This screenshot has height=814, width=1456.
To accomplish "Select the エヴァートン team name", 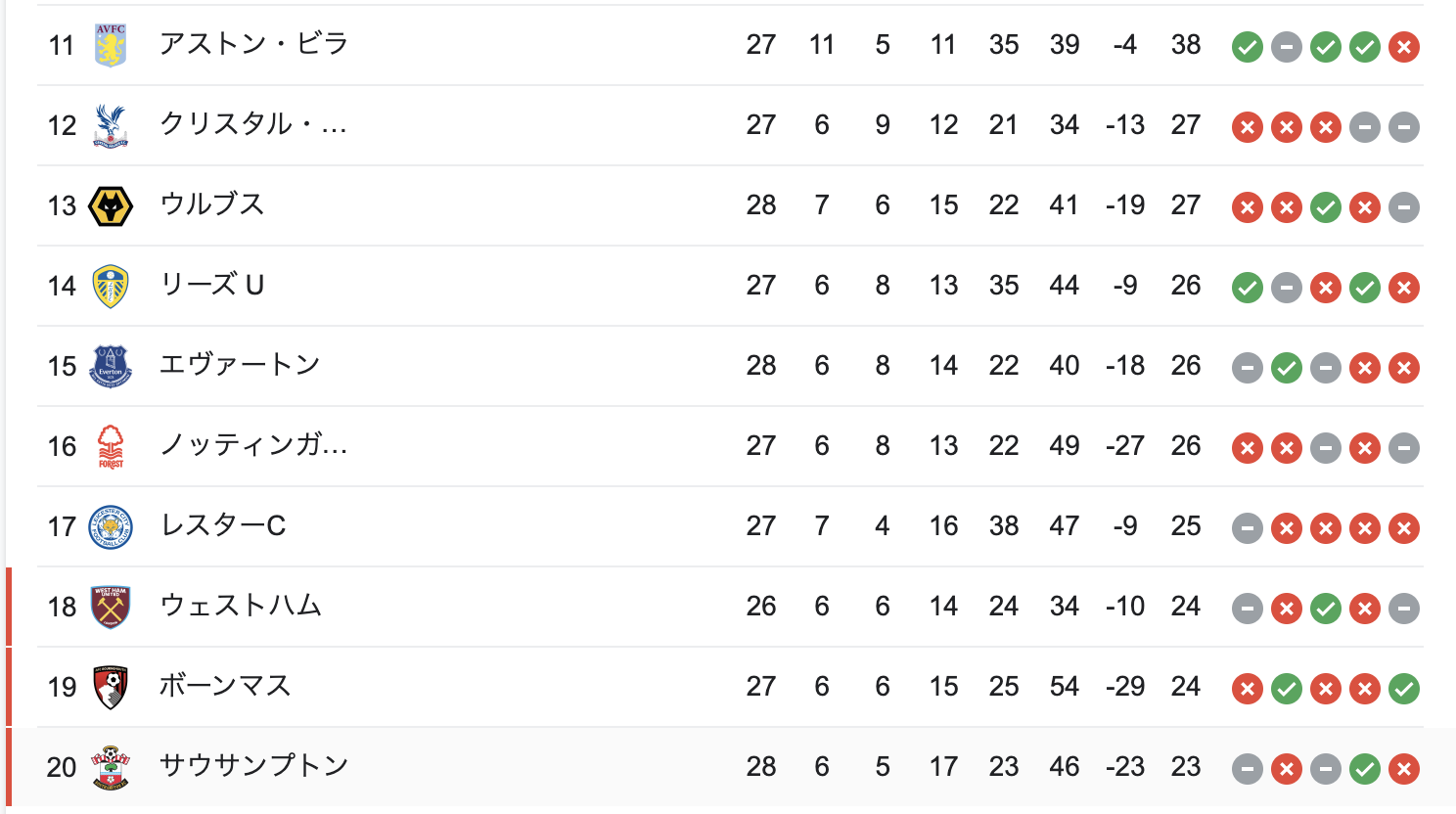I will [x=240, y=365].
